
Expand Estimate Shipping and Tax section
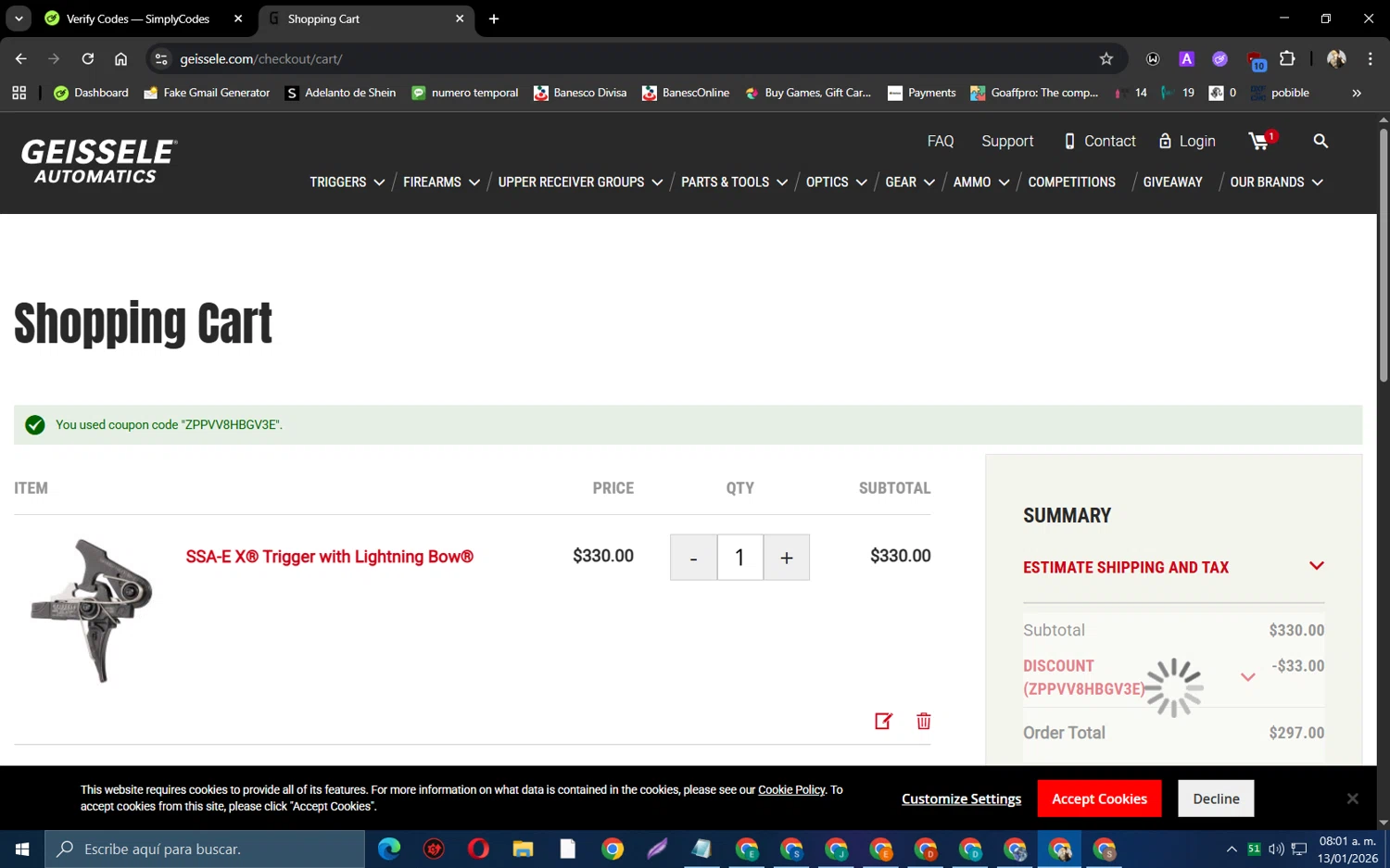point(1173,567)
